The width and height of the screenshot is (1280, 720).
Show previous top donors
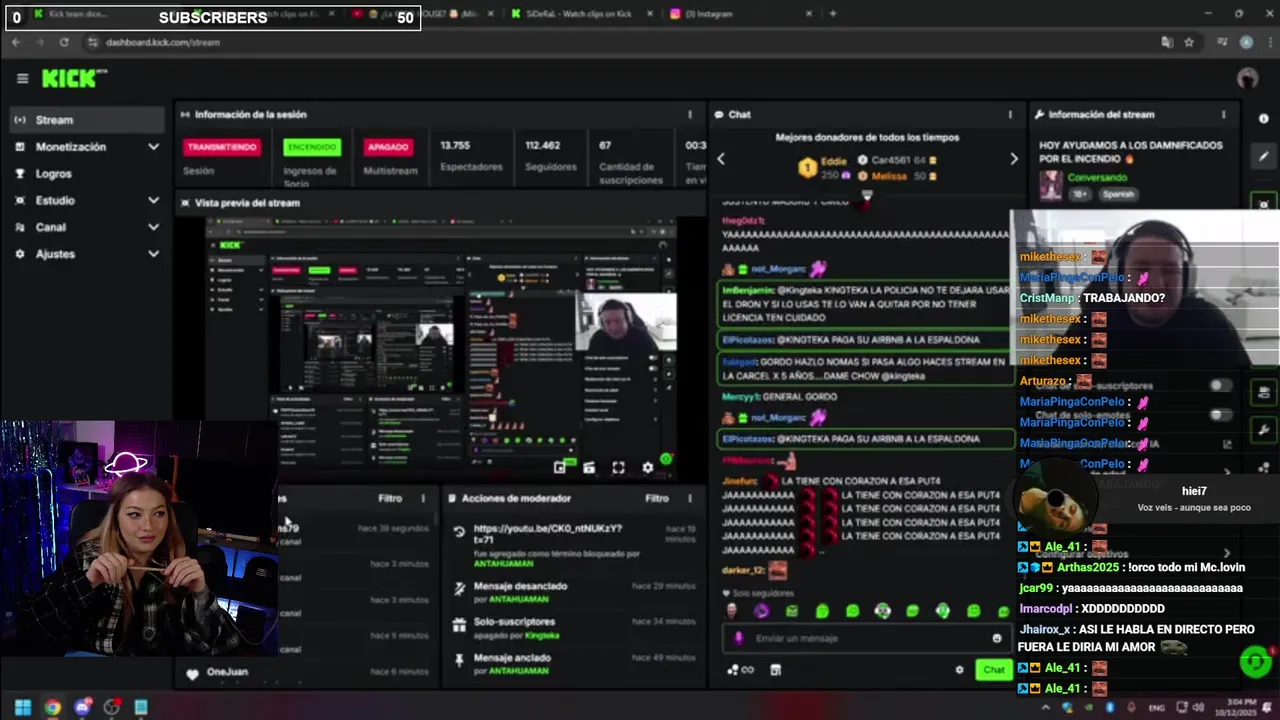click(x=721, y=159)
